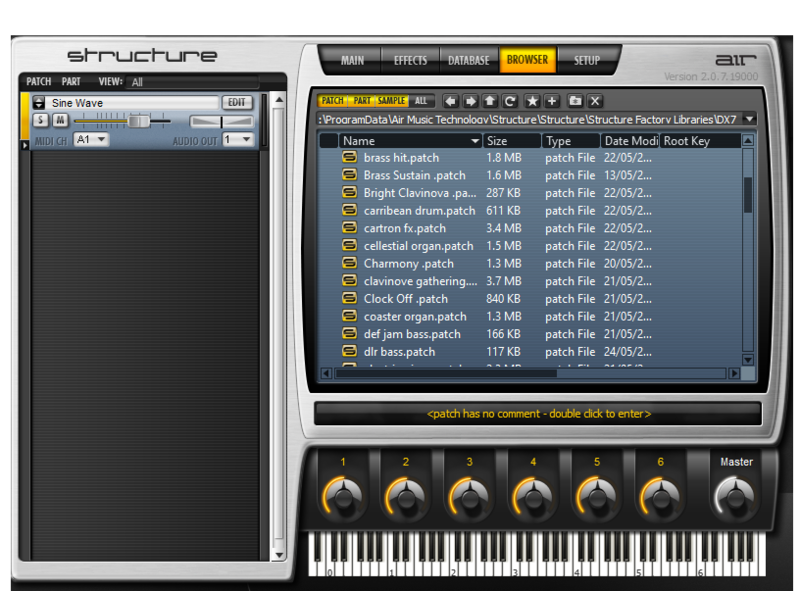Click file list horizontal scroll right arrow
This screenshot has height=591, width=800.
pos(734,374)
